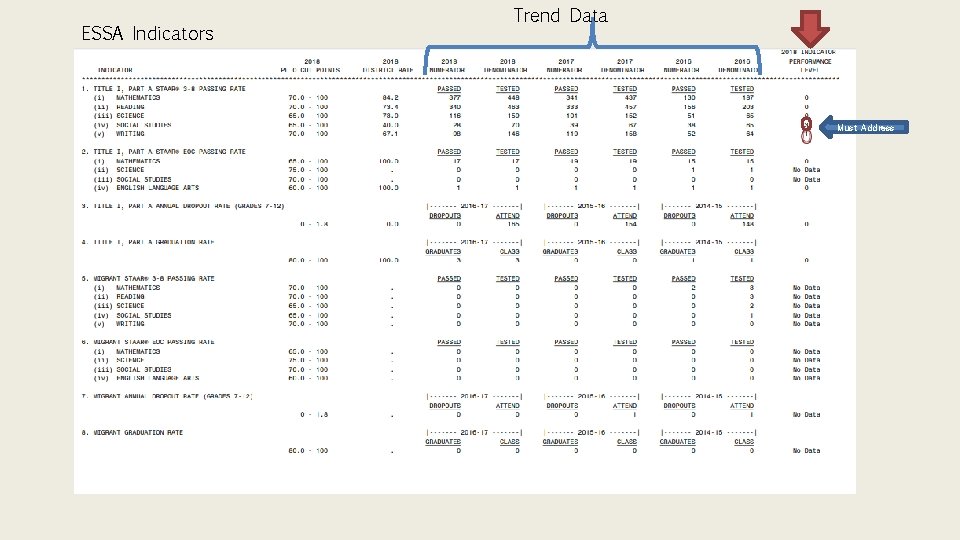
Task: Select MATHEMATICS row under Title I STAAR 3-8
Action: click(451, 97)
